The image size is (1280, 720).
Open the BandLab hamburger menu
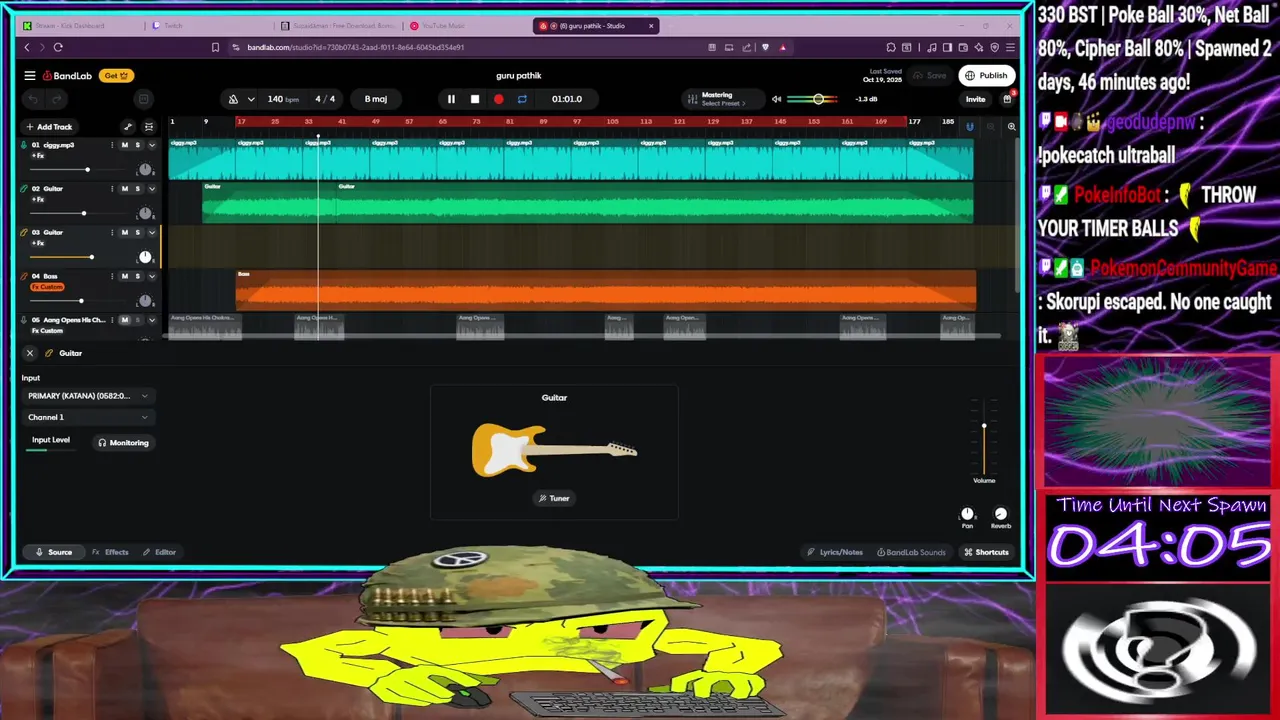30,75
